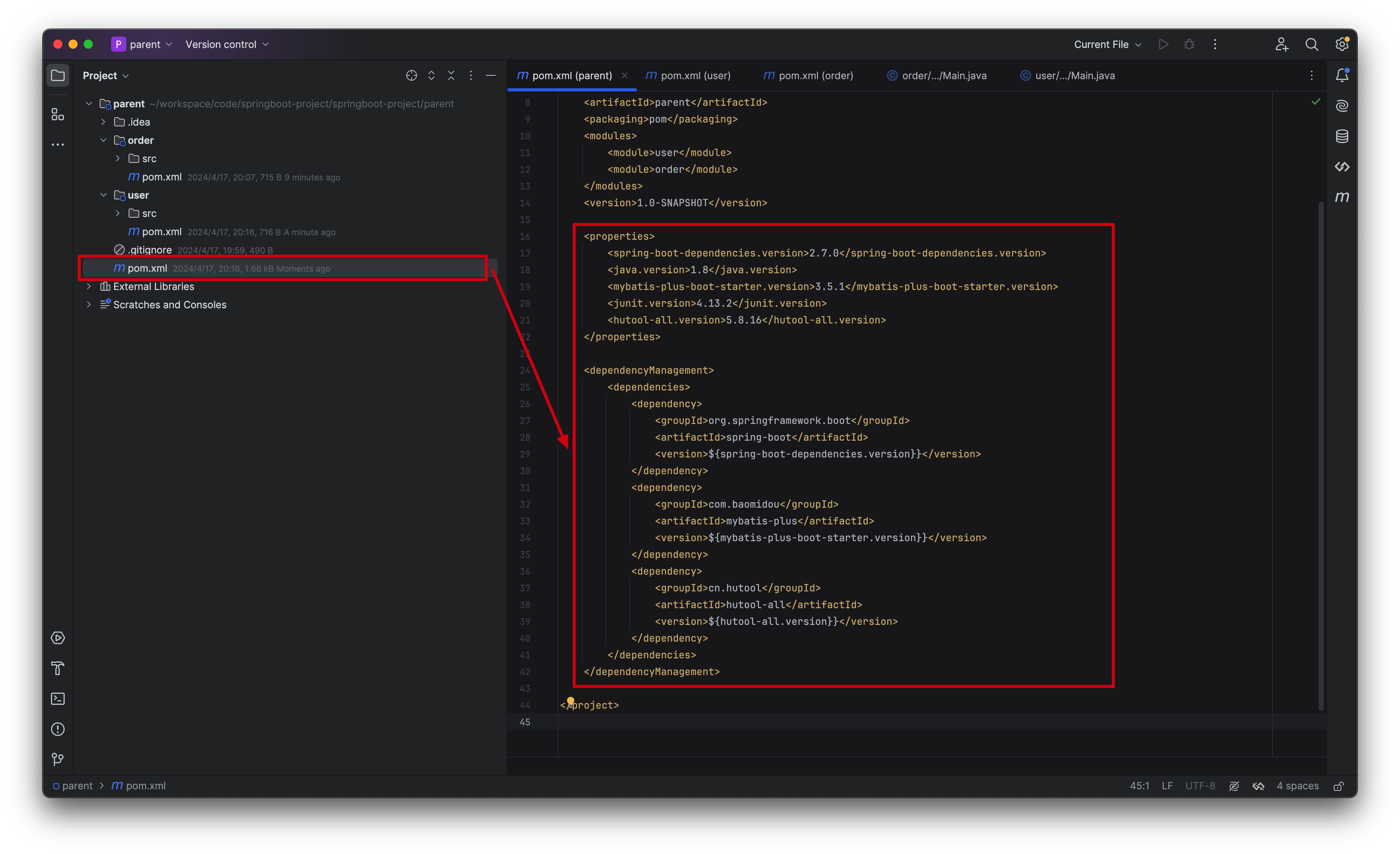The image size is (1400, 854).
Task: Run the current file with play icon
Action: (x=1163, y=44)
